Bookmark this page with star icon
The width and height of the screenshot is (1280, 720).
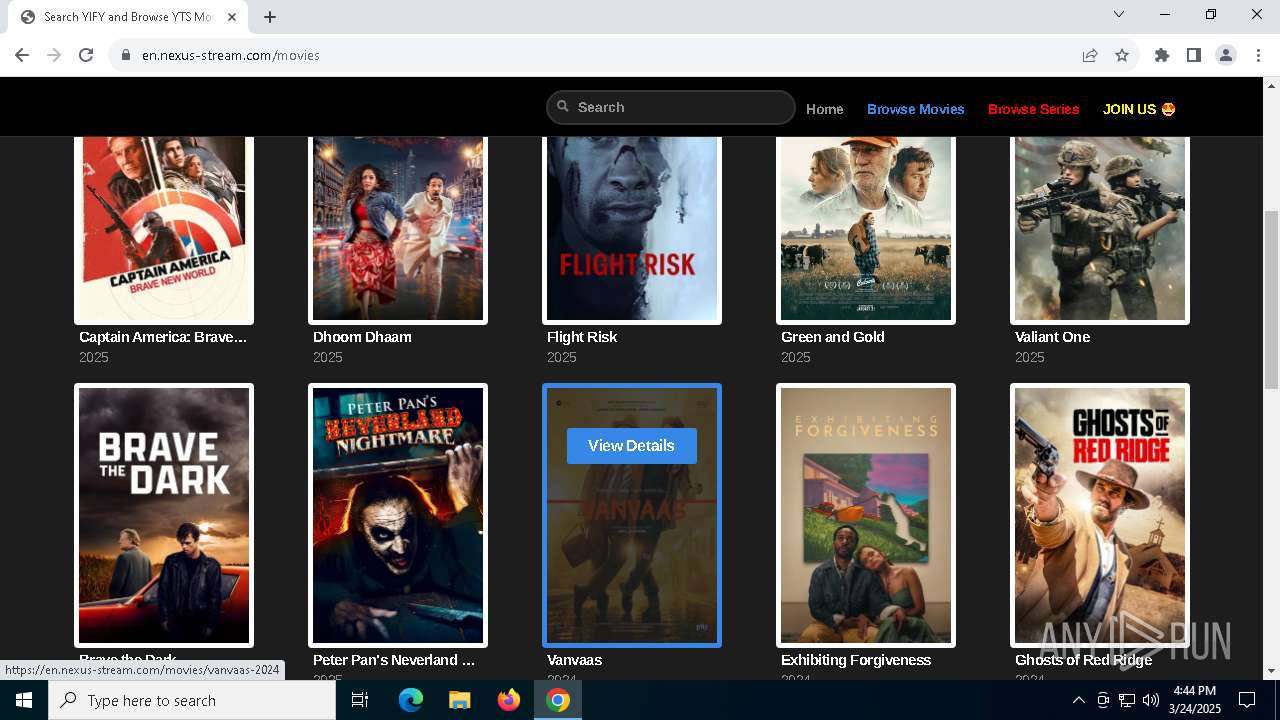point(1122,55)
